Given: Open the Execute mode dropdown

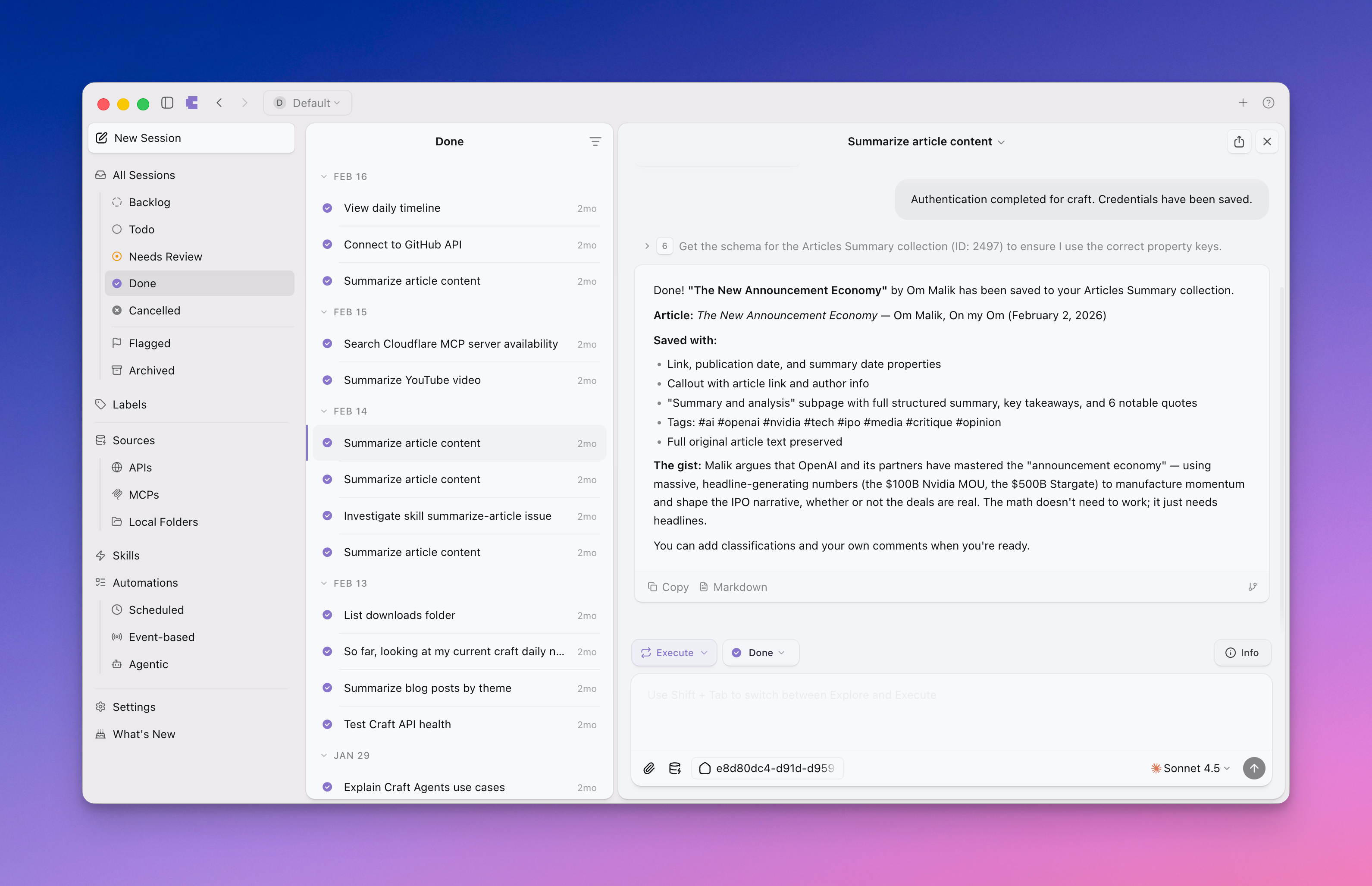Looking at the screenshot, I should point(674,652).
